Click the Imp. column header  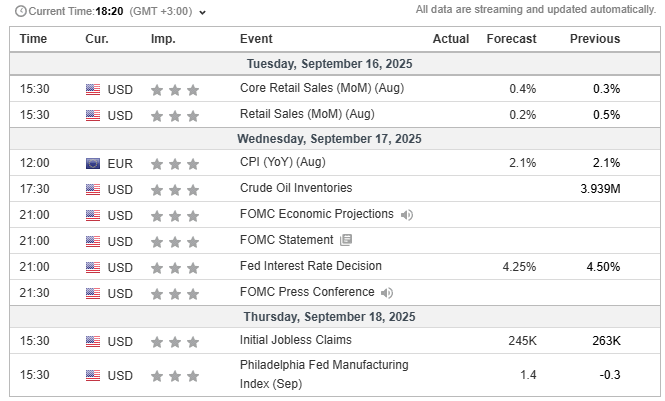click(163, 39)
